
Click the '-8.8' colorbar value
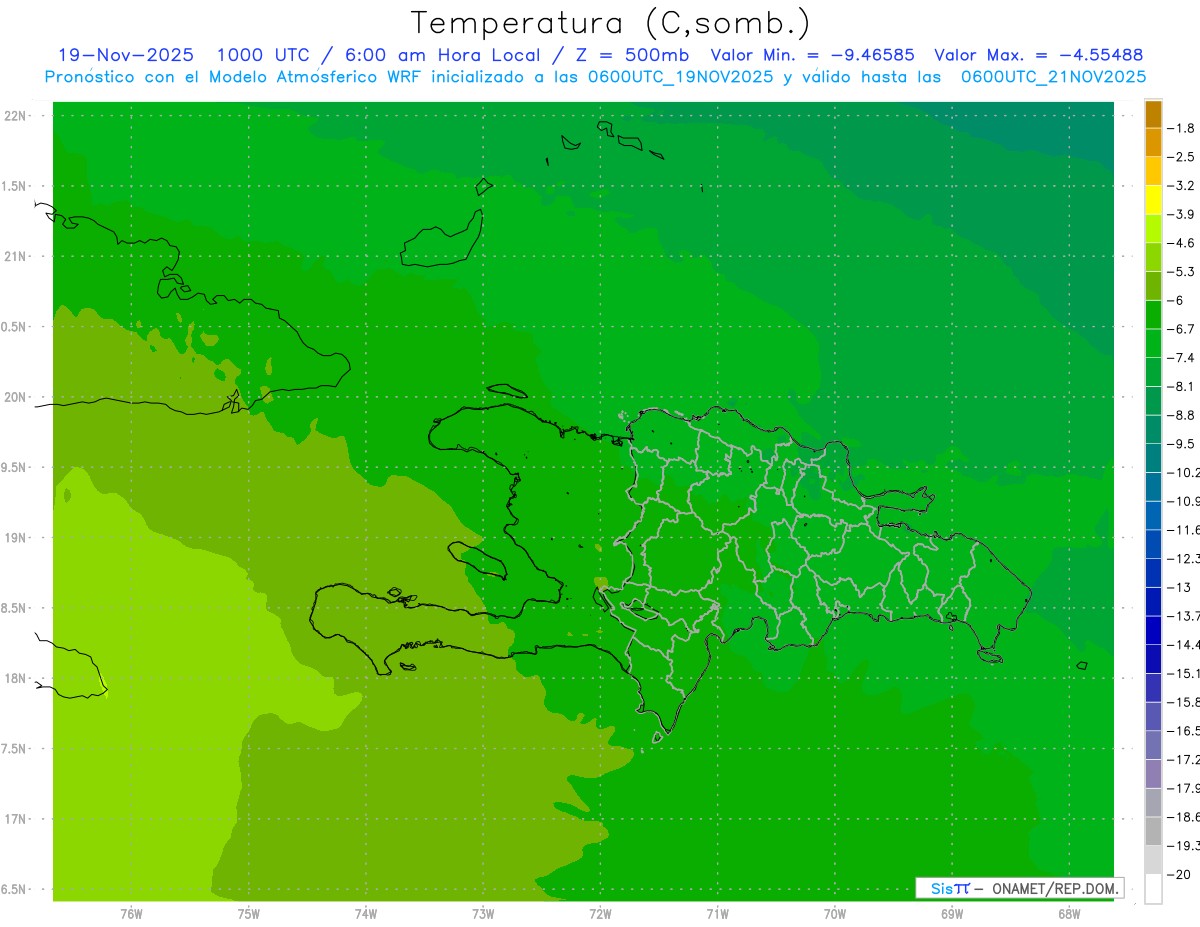click(1183, 415)
